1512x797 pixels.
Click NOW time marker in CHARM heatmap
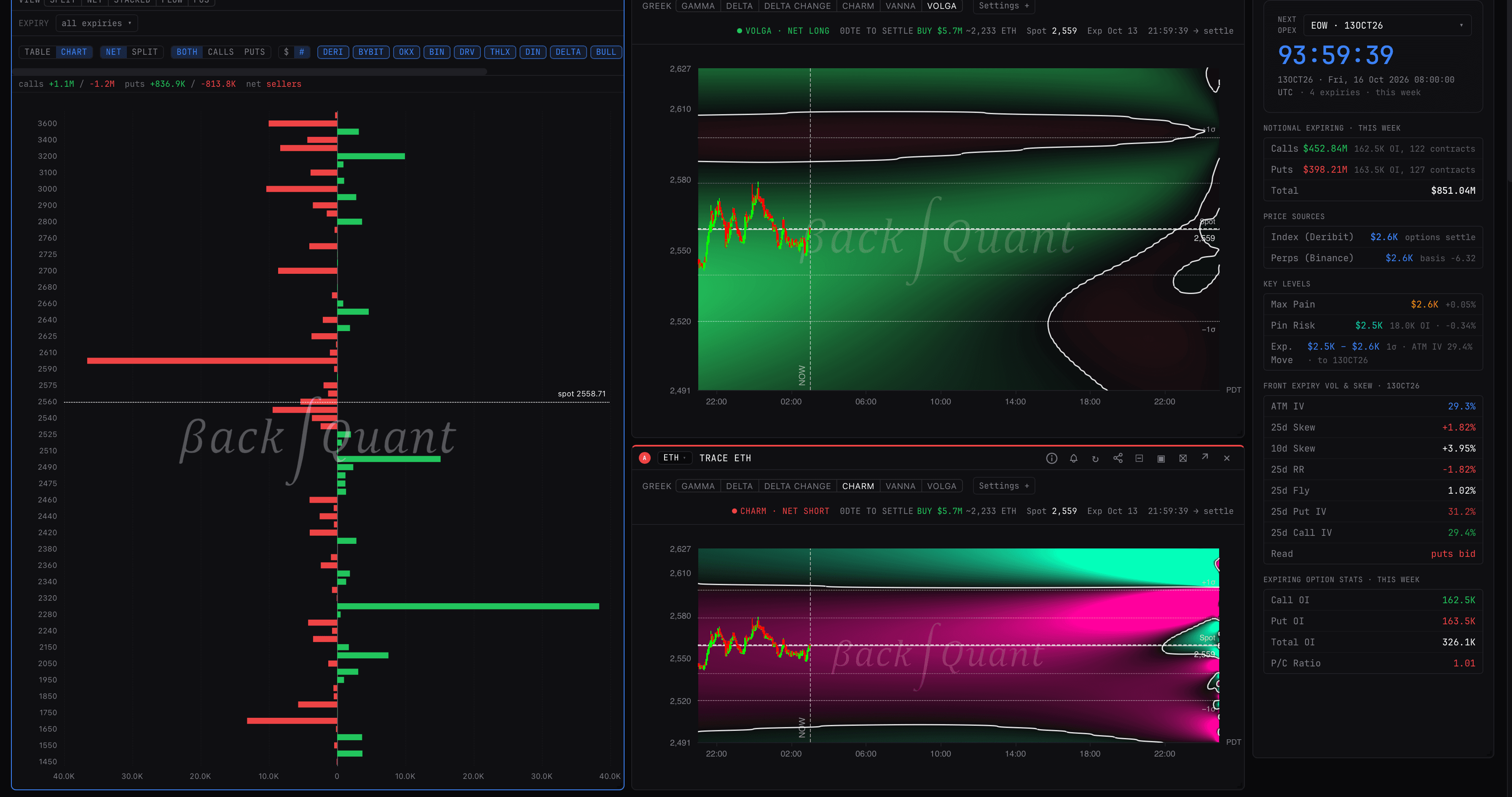[x=802, y=728]
